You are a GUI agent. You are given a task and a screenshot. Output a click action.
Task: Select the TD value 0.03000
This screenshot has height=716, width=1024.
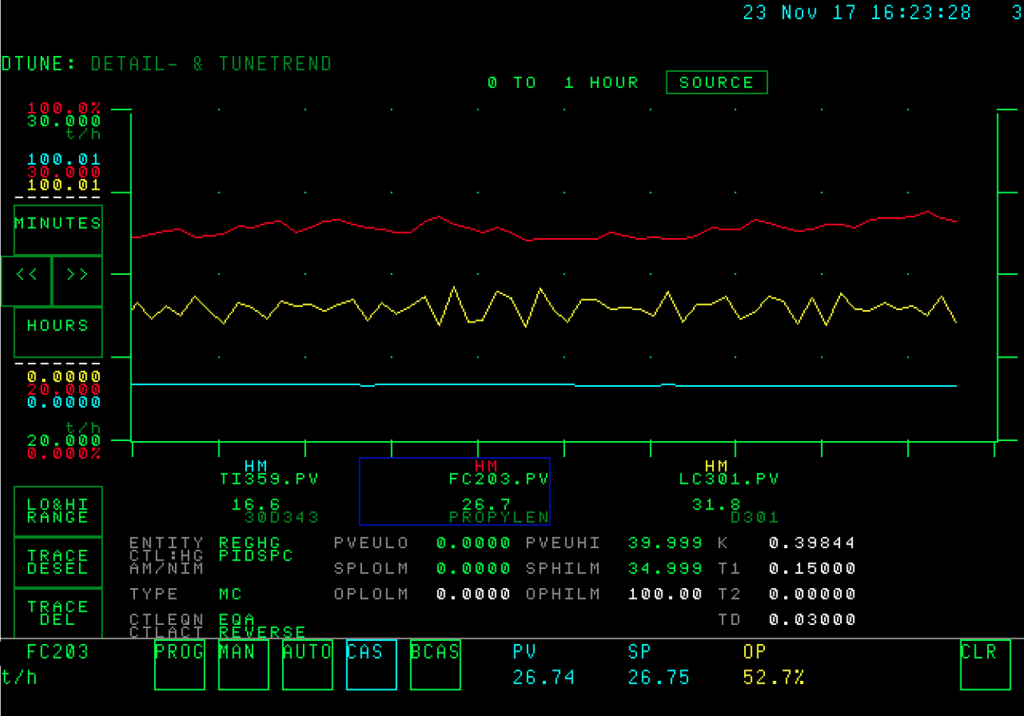(812, 619)
